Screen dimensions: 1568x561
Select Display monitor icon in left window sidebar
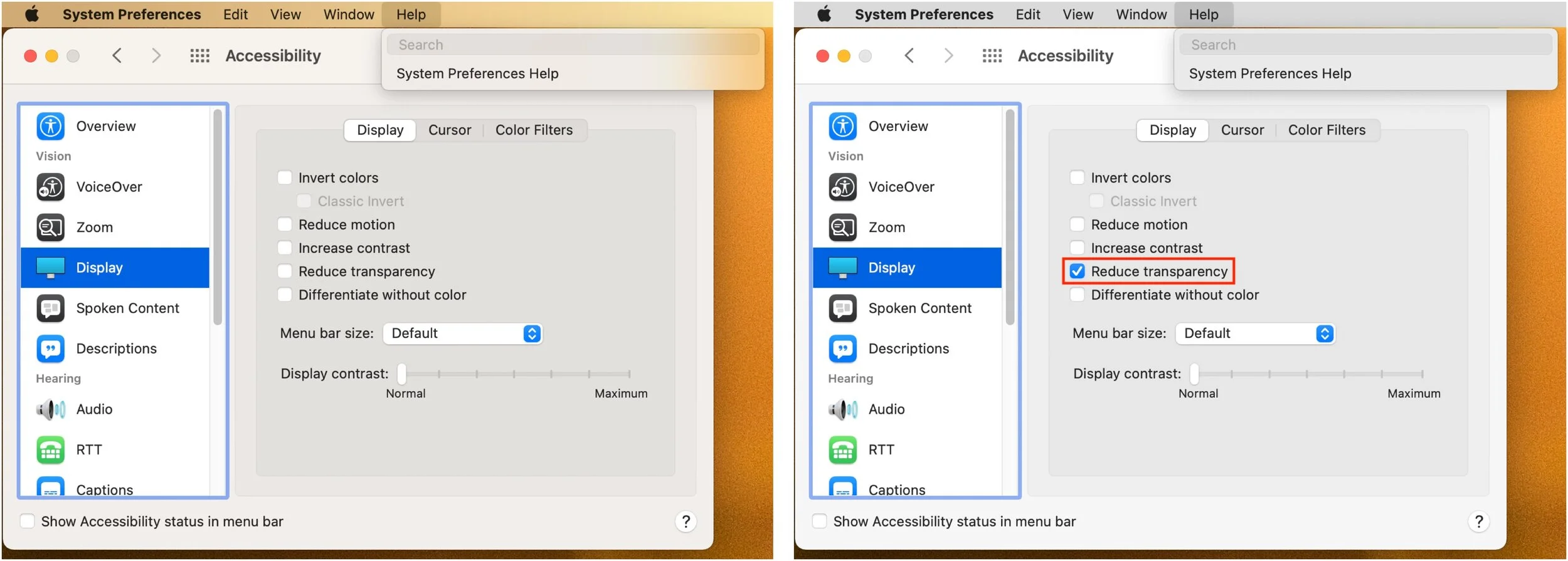(x=50, y=268)
